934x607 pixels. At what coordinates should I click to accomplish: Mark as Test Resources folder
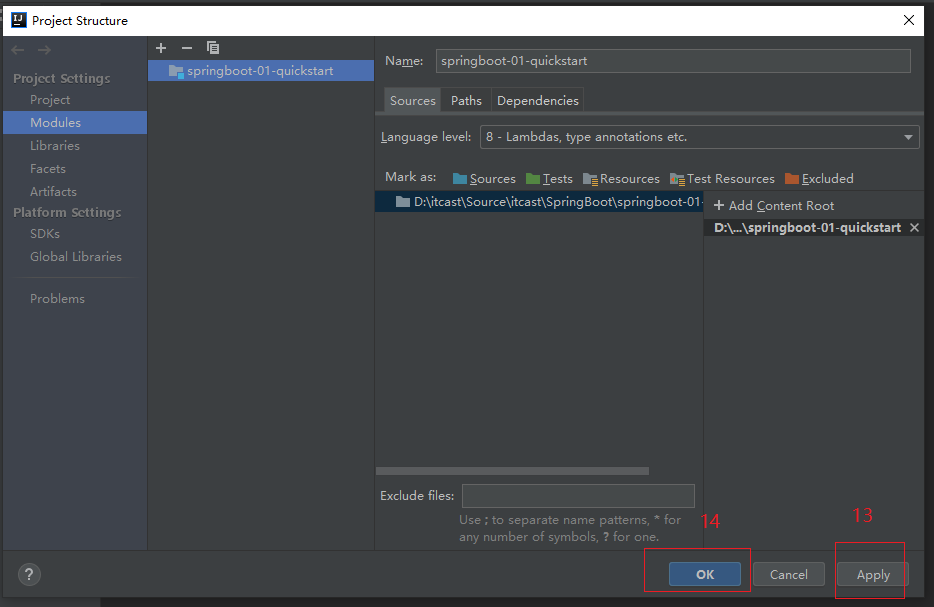[x=722, y=179]
